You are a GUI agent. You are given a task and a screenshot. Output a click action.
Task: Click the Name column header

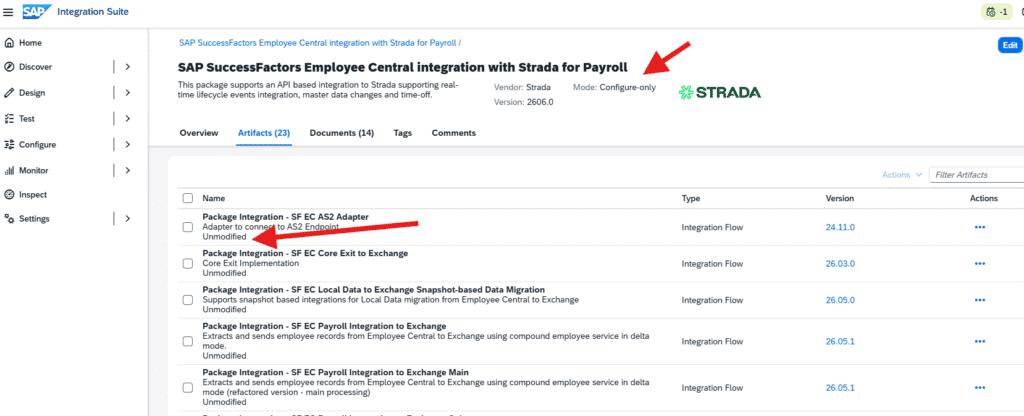coord(214,199)
